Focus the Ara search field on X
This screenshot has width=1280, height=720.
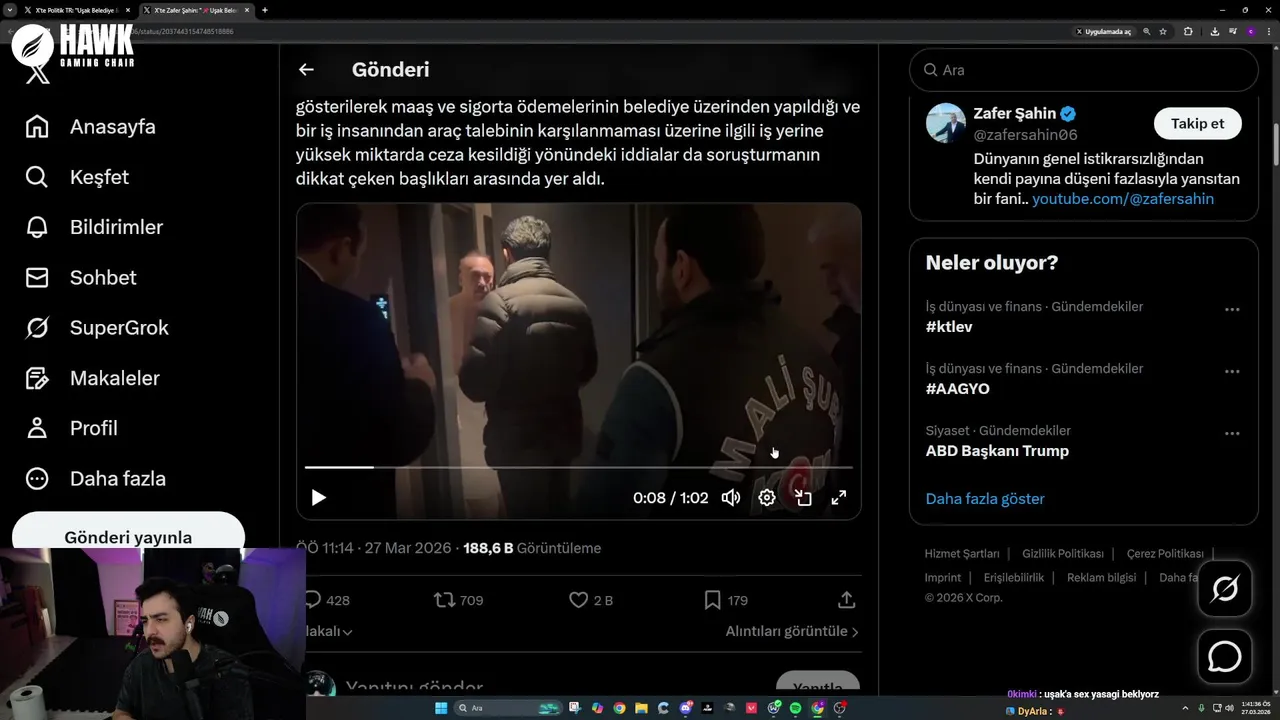tap(1083, 70)
